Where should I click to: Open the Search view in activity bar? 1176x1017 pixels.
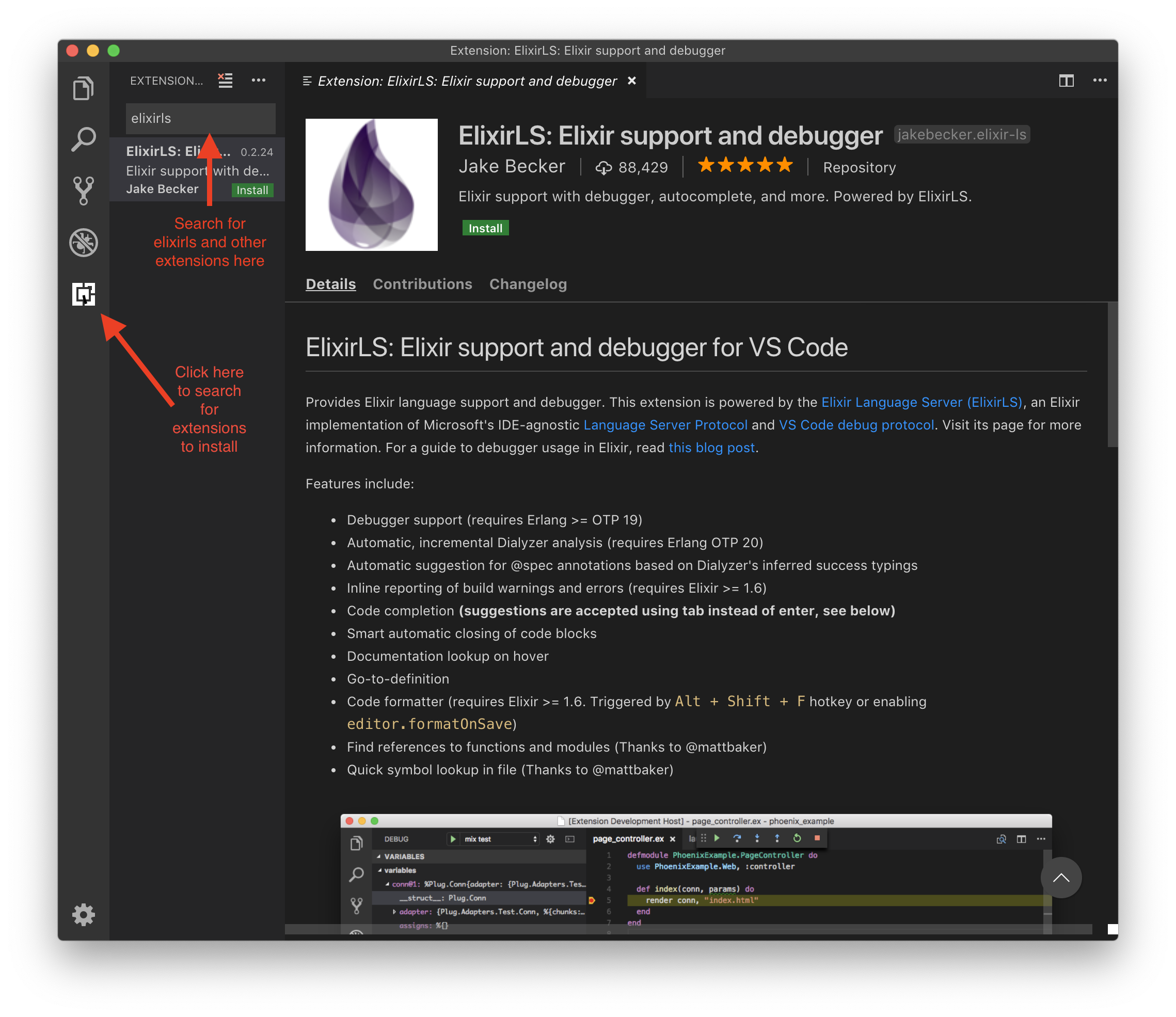[84, 139]
